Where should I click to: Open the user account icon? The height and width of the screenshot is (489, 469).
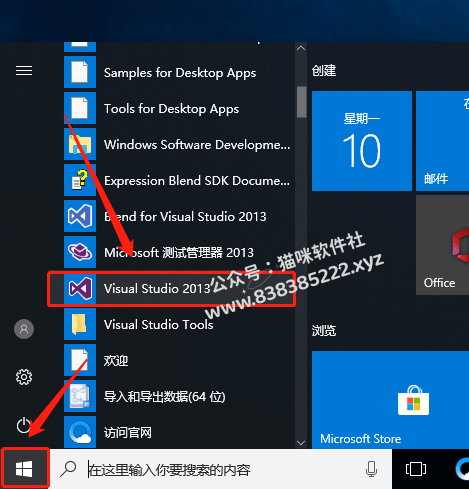pos(24,329)
